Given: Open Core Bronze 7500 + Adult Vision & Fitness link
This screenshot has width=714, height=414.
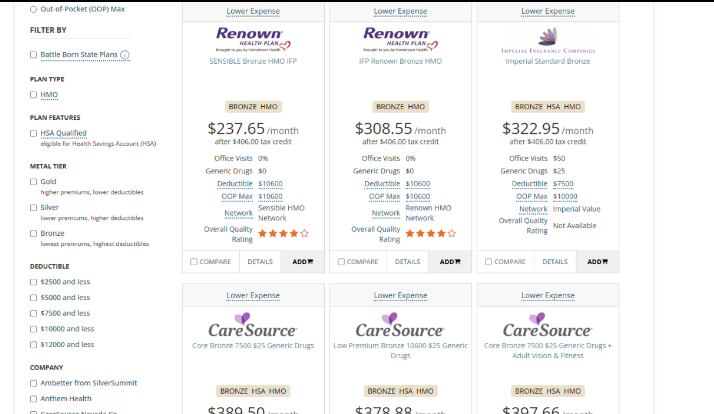Looking at the screenshot, I should coord(548,350).
